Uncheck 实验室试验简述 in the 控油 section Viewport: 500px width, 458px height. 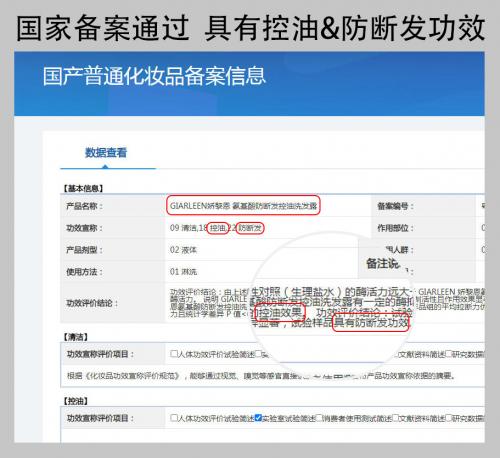point(258,418)
